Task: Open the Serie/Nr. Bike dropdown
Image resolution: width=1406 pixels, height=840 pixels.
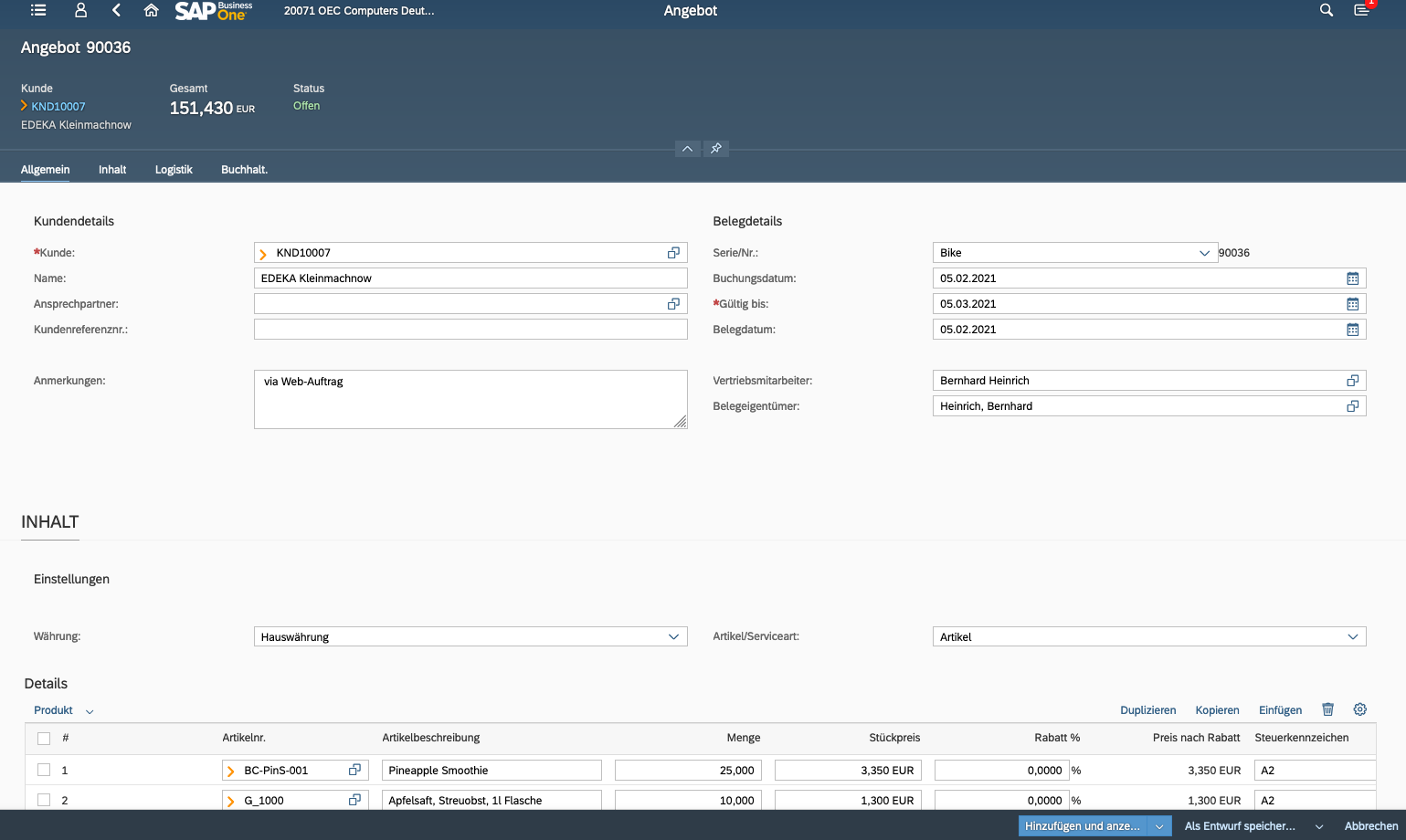Action: point(1204,253)
